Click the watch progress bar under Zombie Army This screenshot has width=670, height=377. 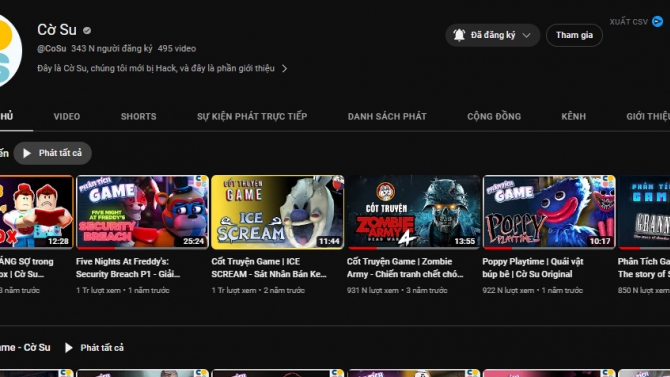point(413,248)
